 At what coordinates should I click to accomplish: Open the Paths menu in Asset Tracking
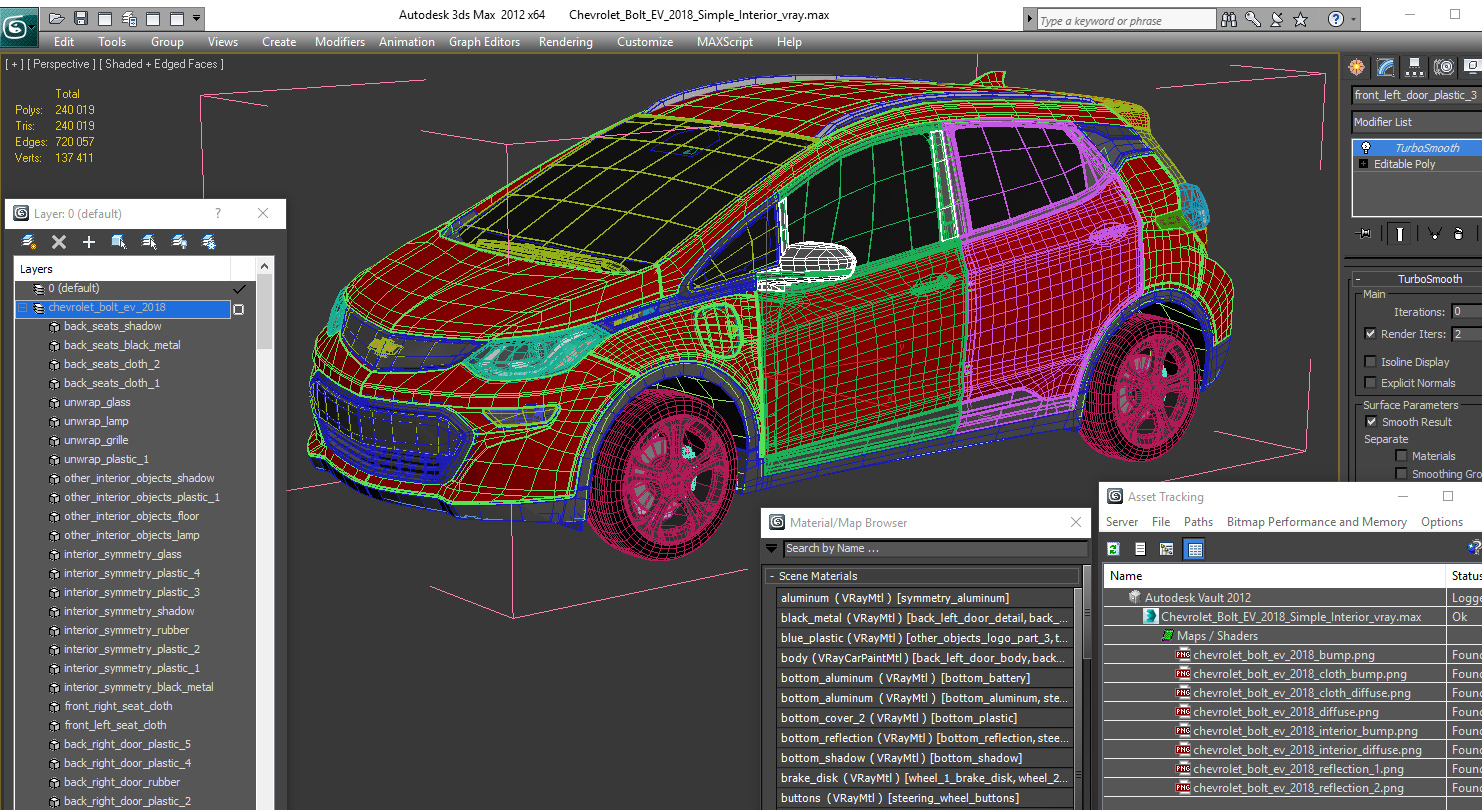coord(1198,522)
